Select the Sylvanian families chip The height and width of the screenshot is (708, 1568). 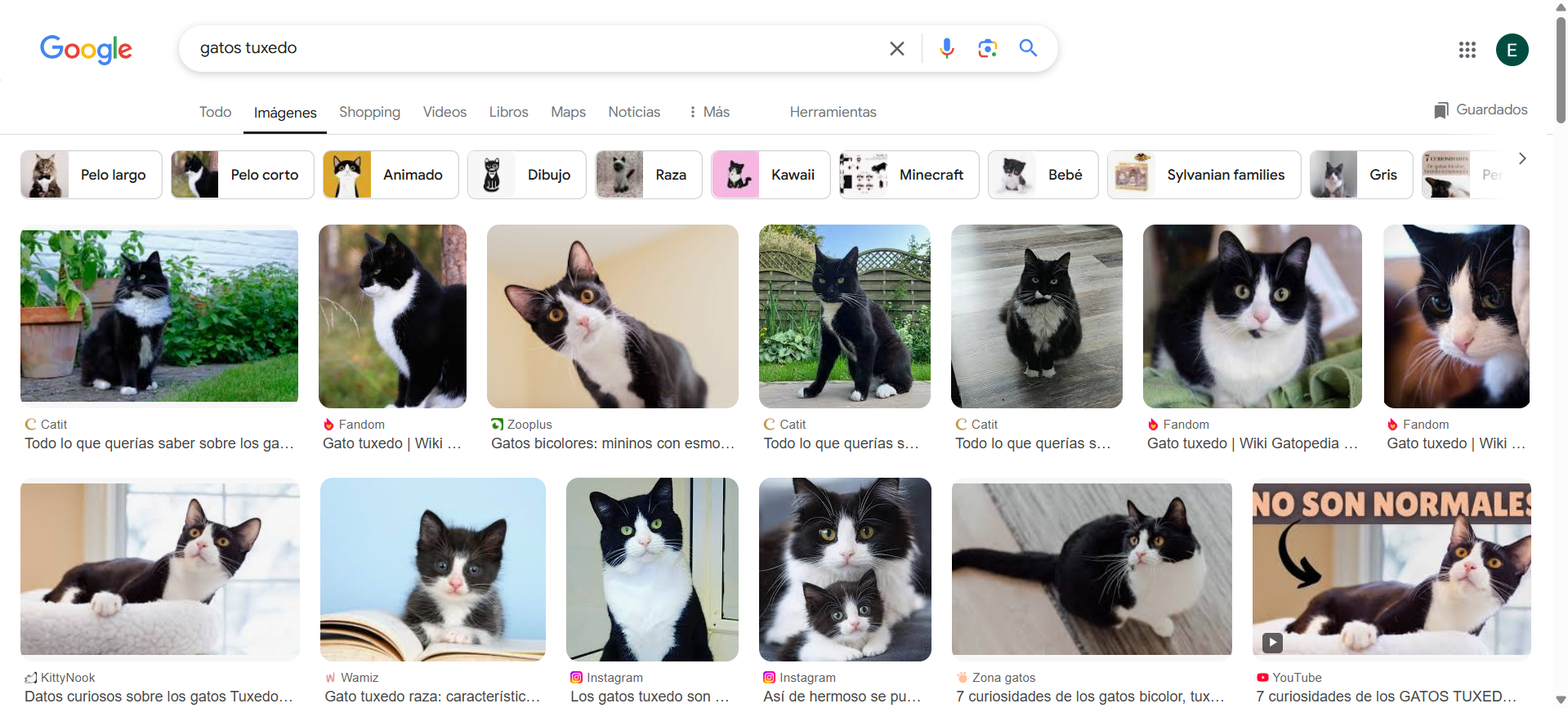(x=1204, y=175)
